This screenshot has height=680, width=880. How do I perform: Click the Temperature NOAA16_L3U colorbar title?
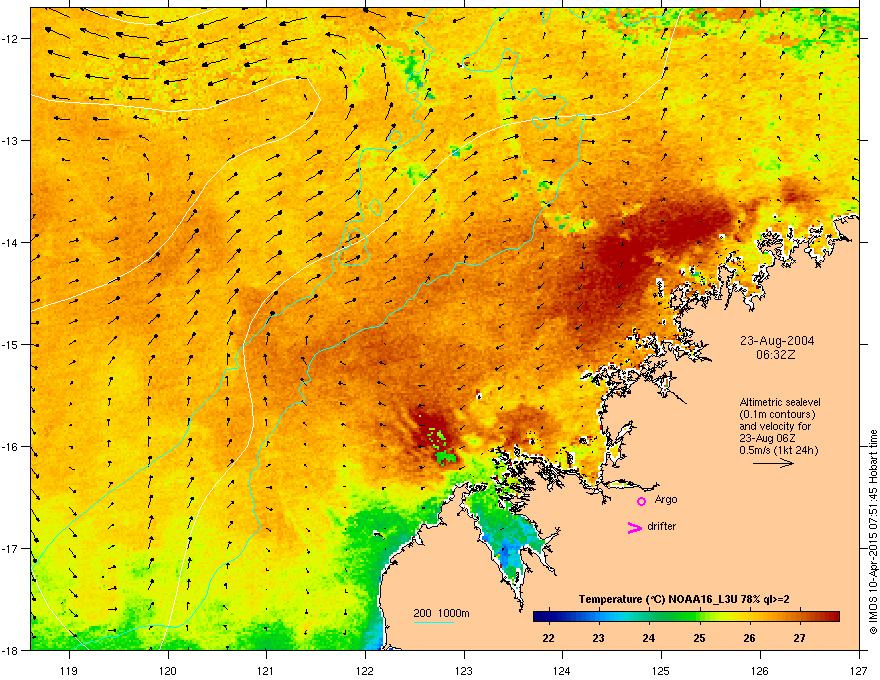pyautogui.click(x=684, y=599)
